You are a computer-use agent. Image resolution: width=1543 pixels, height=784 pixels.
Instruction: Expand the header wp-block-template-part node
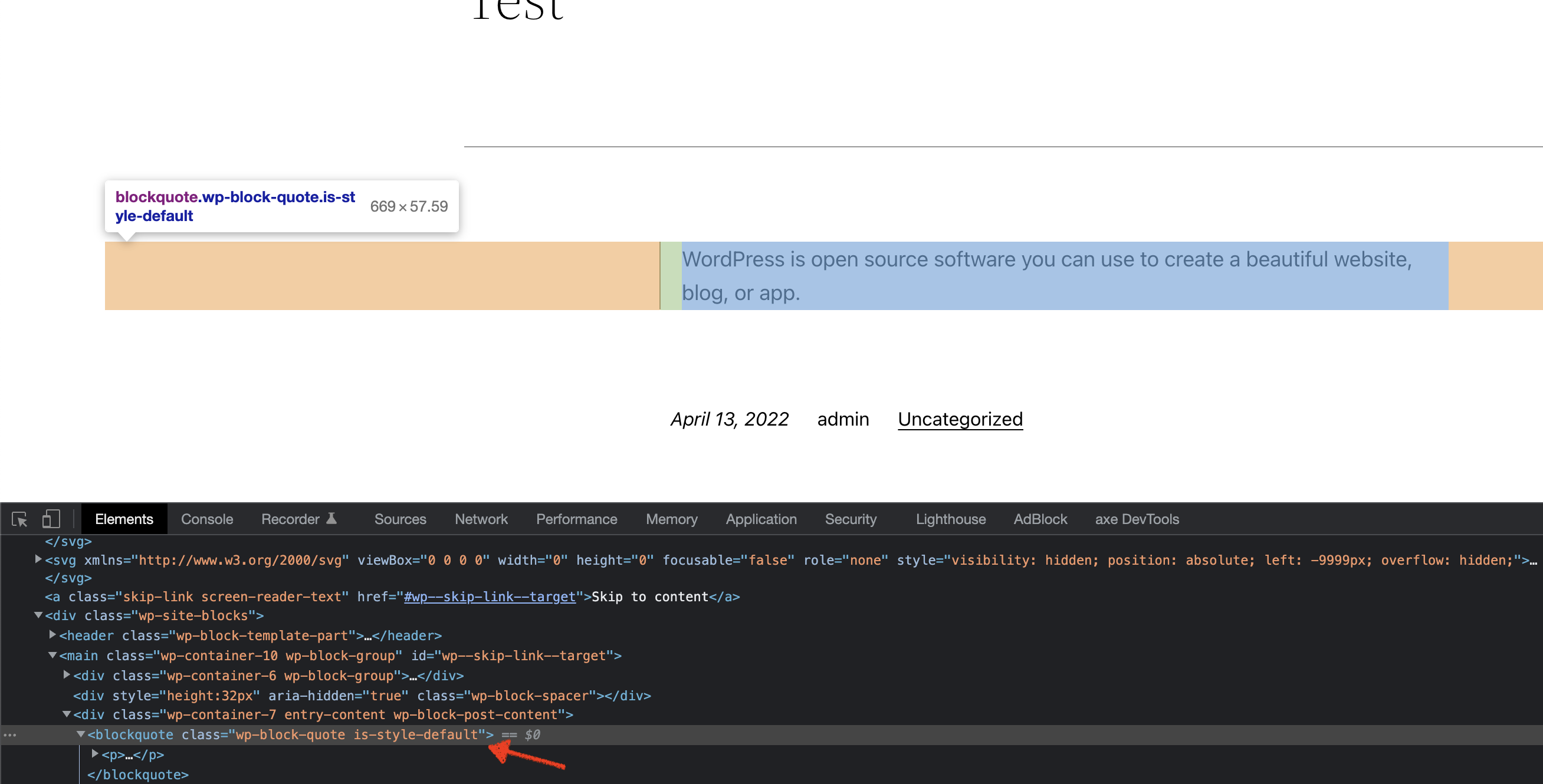pos(52,634)
